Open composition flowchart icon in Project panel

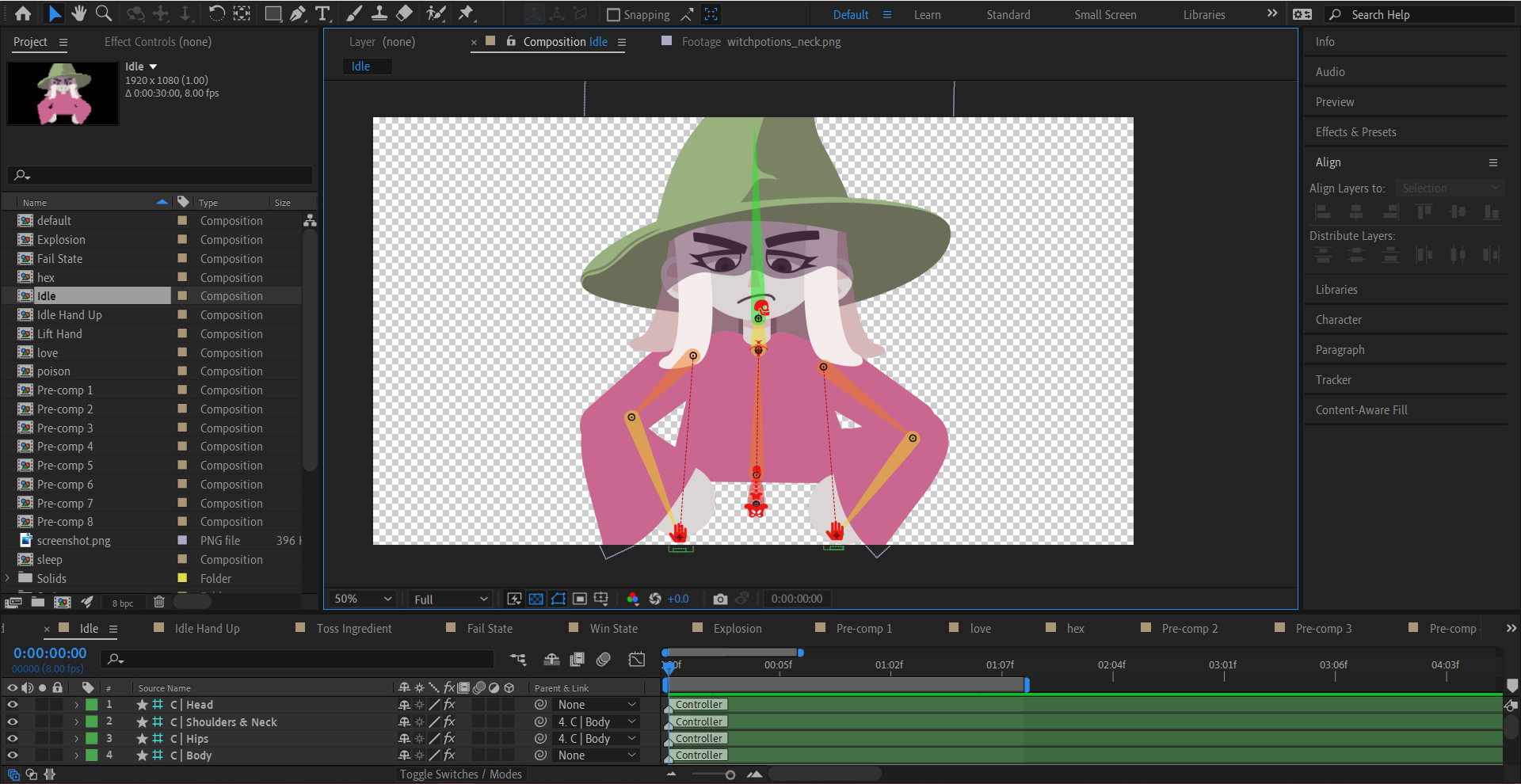(x=310, y=220)
